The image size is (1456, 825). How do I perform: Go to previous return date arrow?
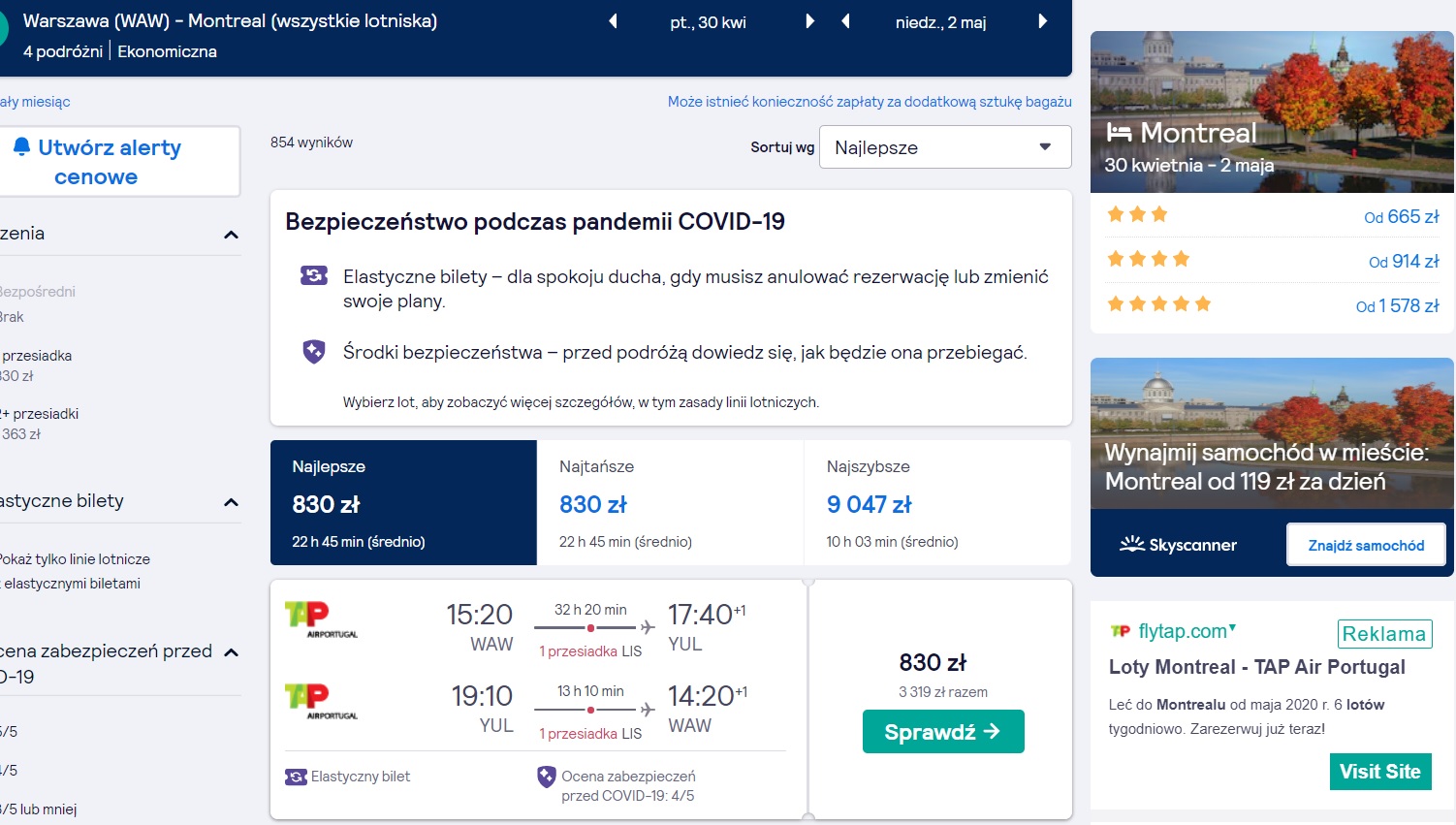[x=845, y=21]
